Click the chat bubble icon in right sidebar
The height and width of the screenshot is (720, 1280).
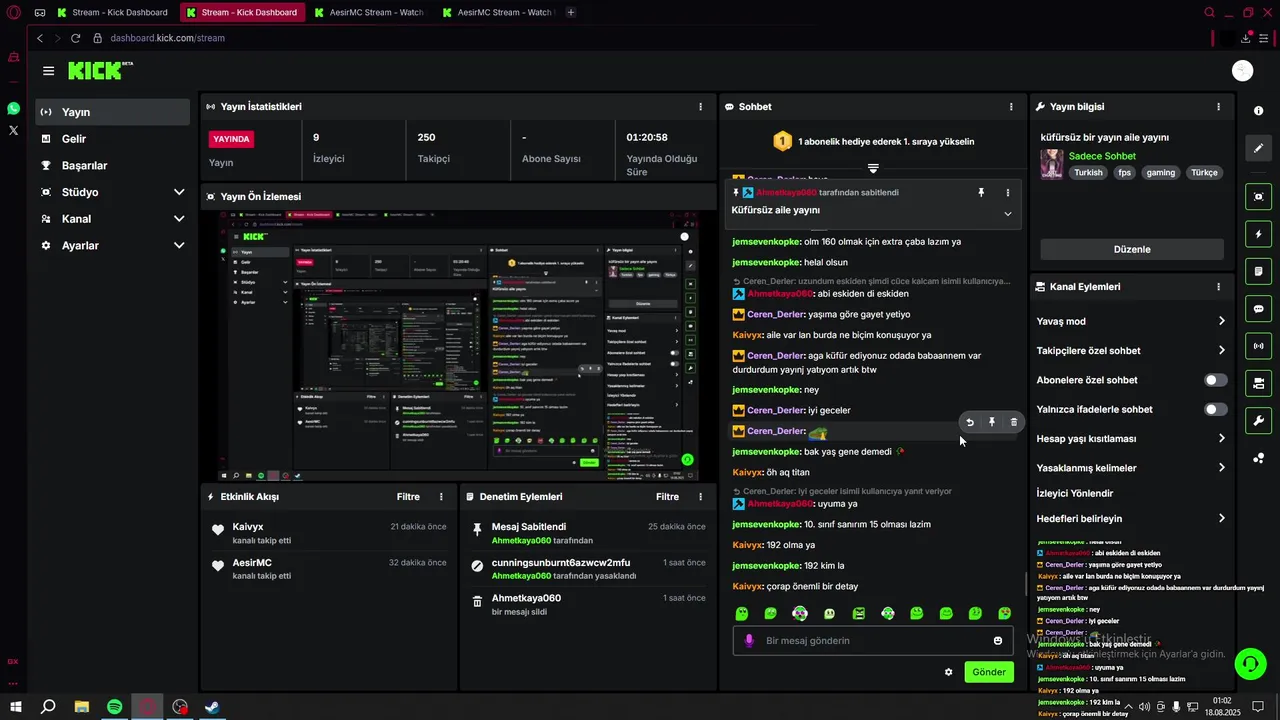coord(1258,309)
